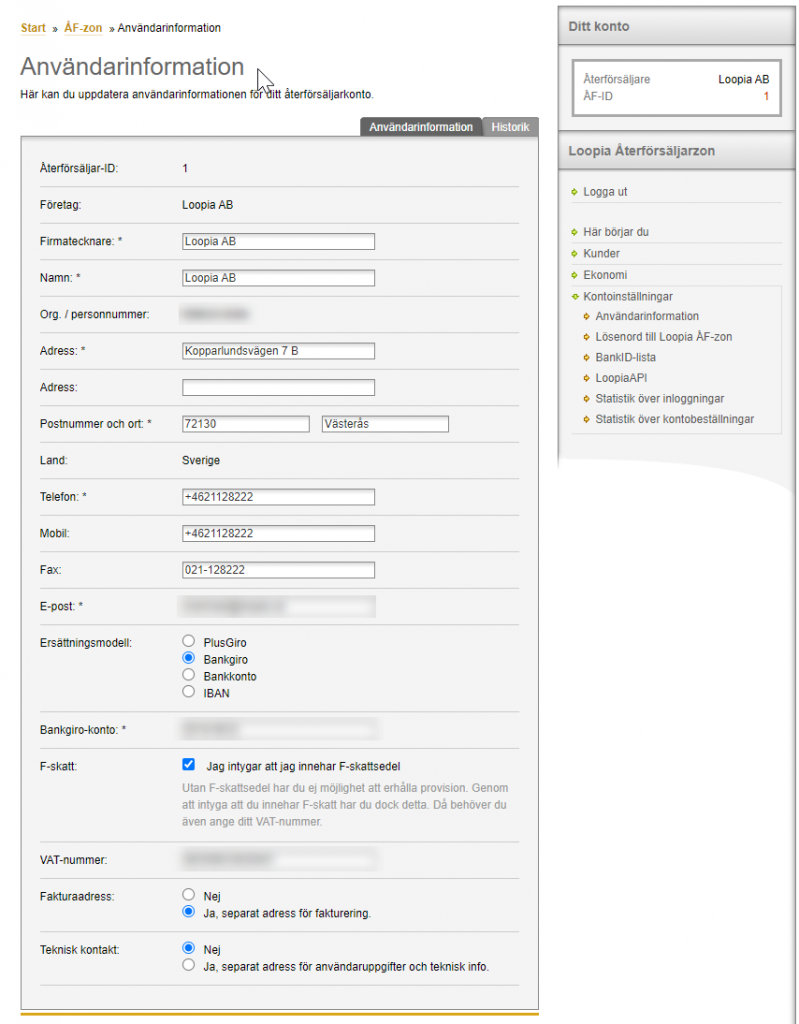The image size is (799, 1024).
Task: Click the LoopiaAPI bullet icon
Action: click(587, 378)
